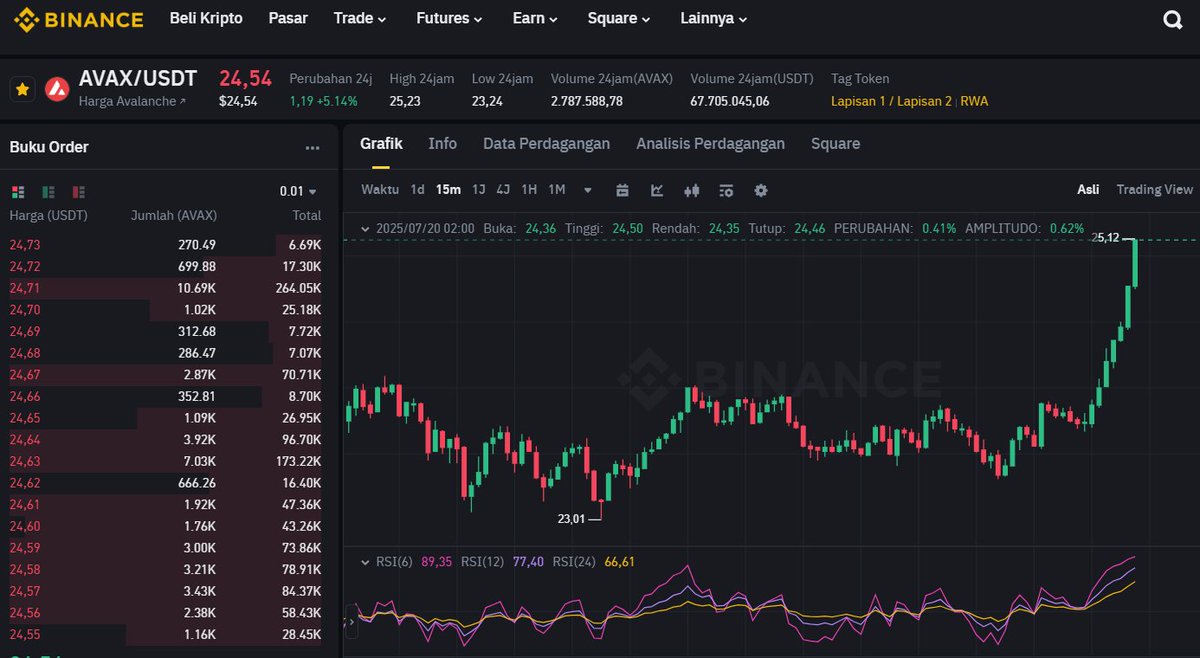Screen dimensions: 1200x658
Task: Open the chart settings gear icon
Action: coord(760,190)
